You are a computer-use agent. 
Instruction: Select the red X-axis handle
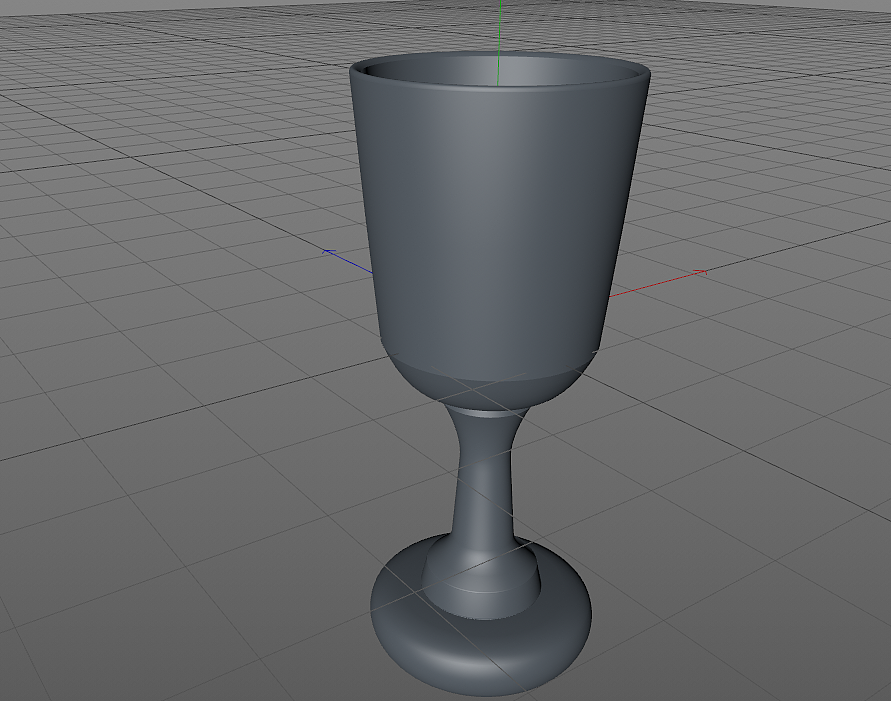(660, 283)
